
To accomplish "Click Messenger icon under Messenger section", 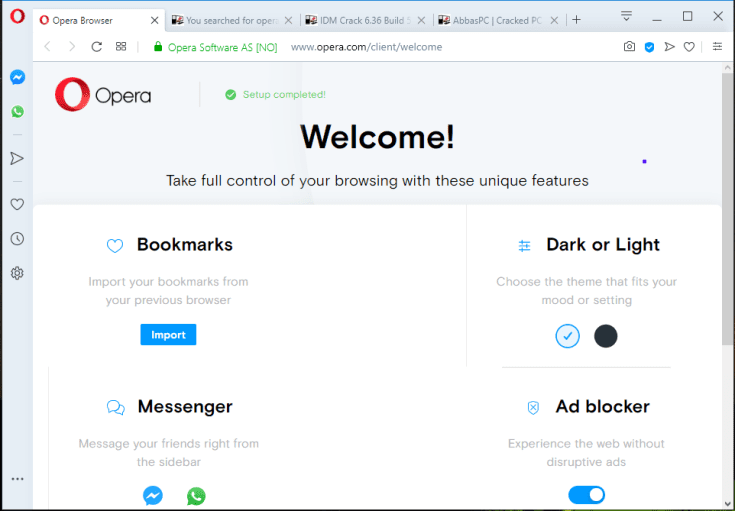I will (153, 496).
